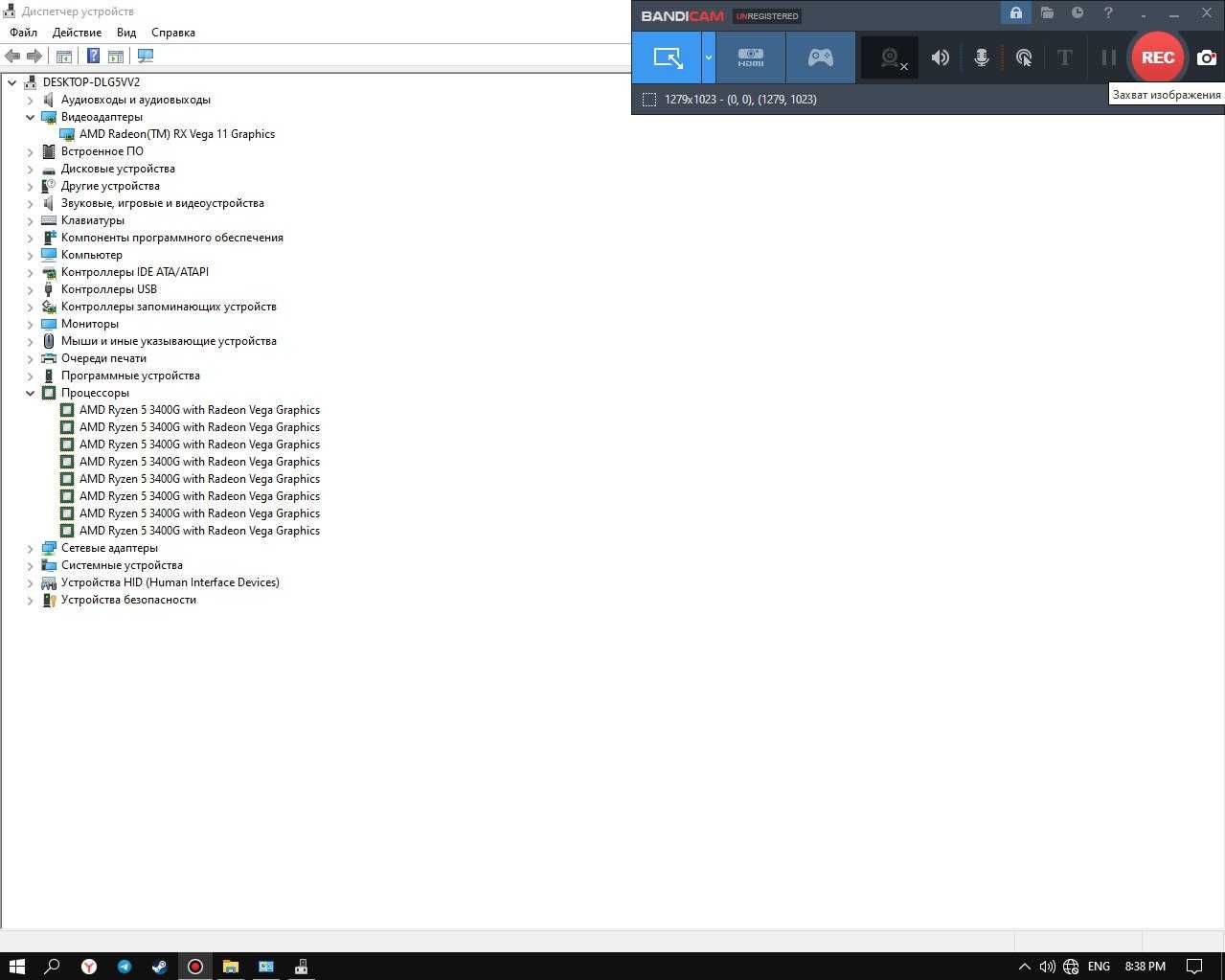This screenshot has width=1225, height=980.
Task: Open Bandicam output folder icon
Action: tap(1047, 13)
